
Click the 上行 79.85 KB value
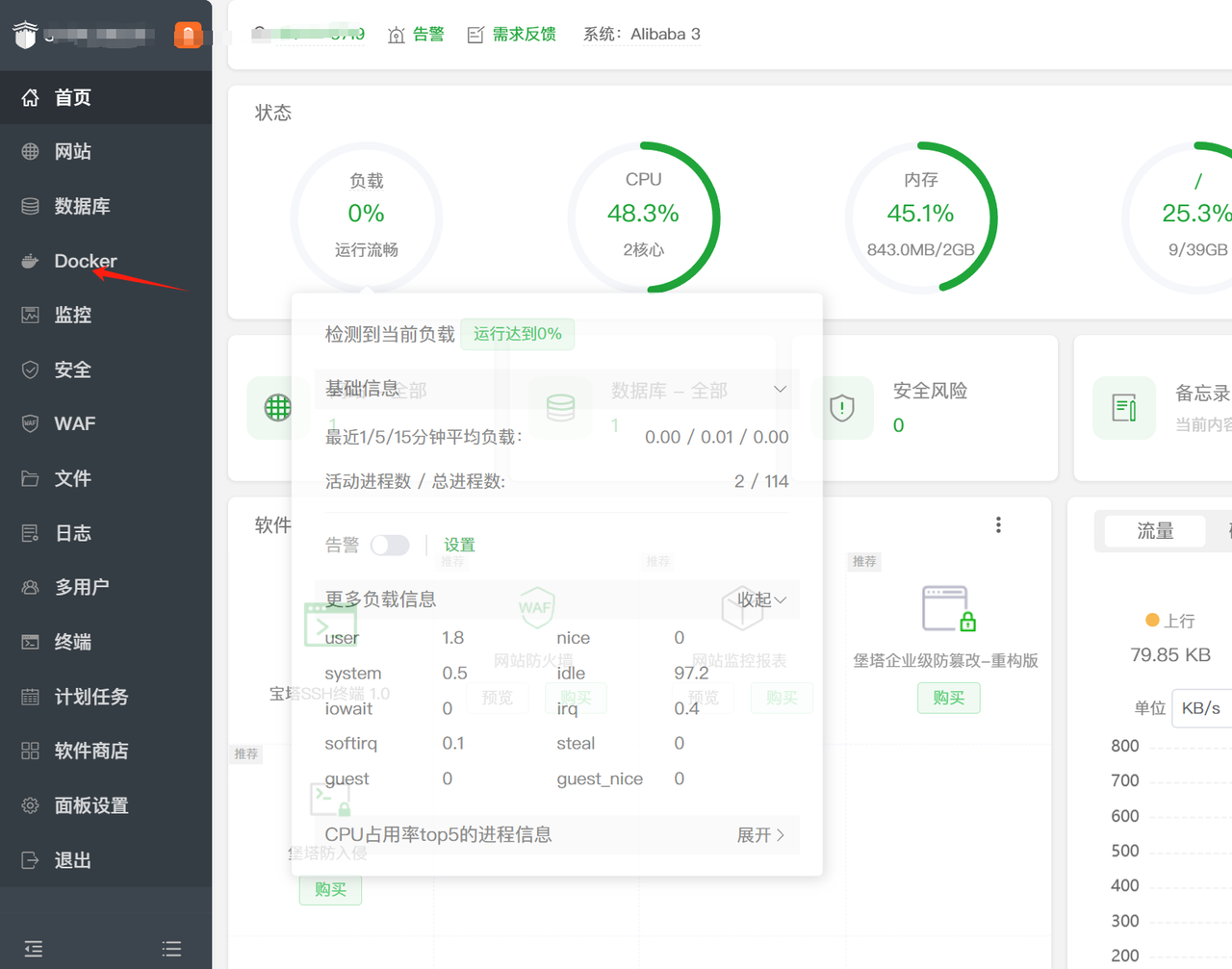point(1170,655)
